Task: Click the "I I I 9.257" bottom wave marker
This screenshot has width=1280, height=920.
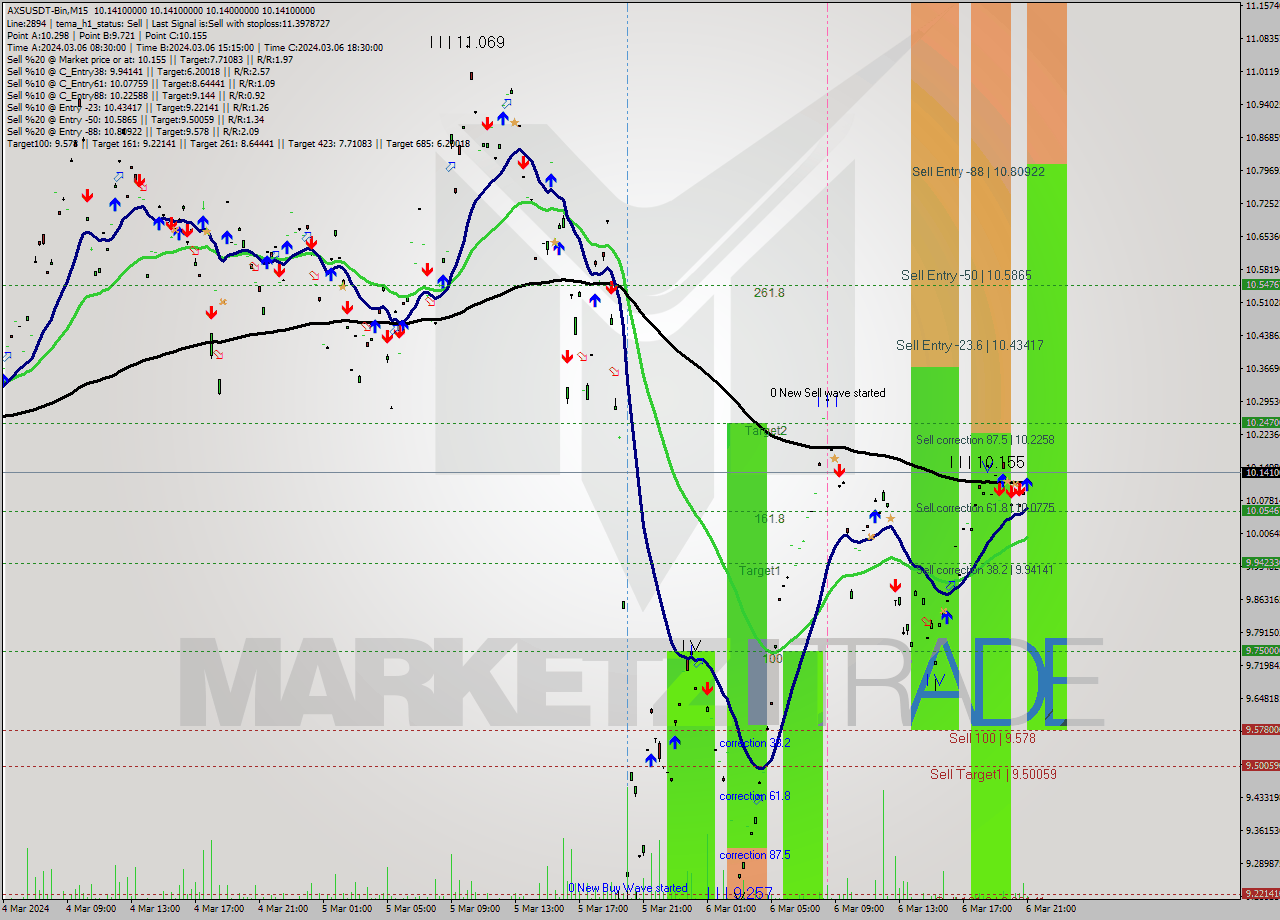Action: coord(740,893)
